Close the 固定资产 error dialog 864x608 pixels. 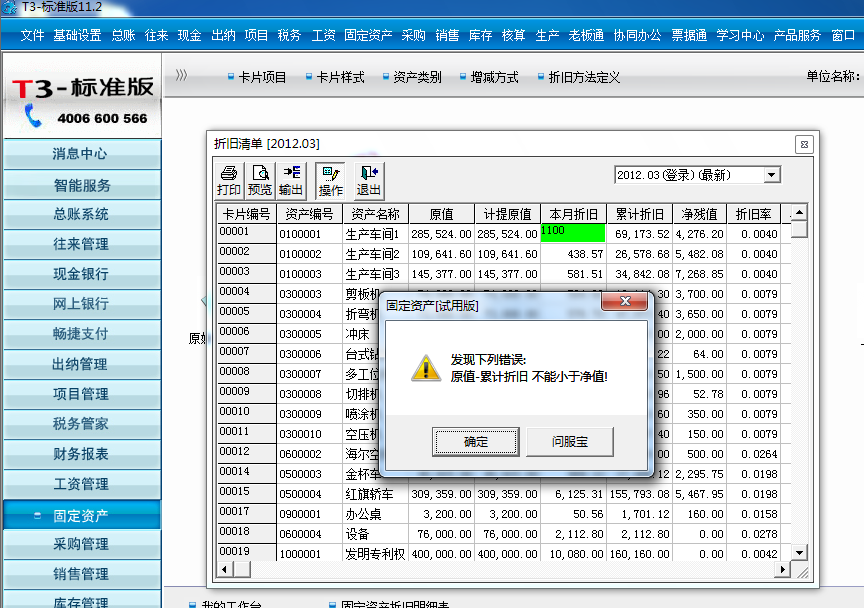[x=625, y=301]
